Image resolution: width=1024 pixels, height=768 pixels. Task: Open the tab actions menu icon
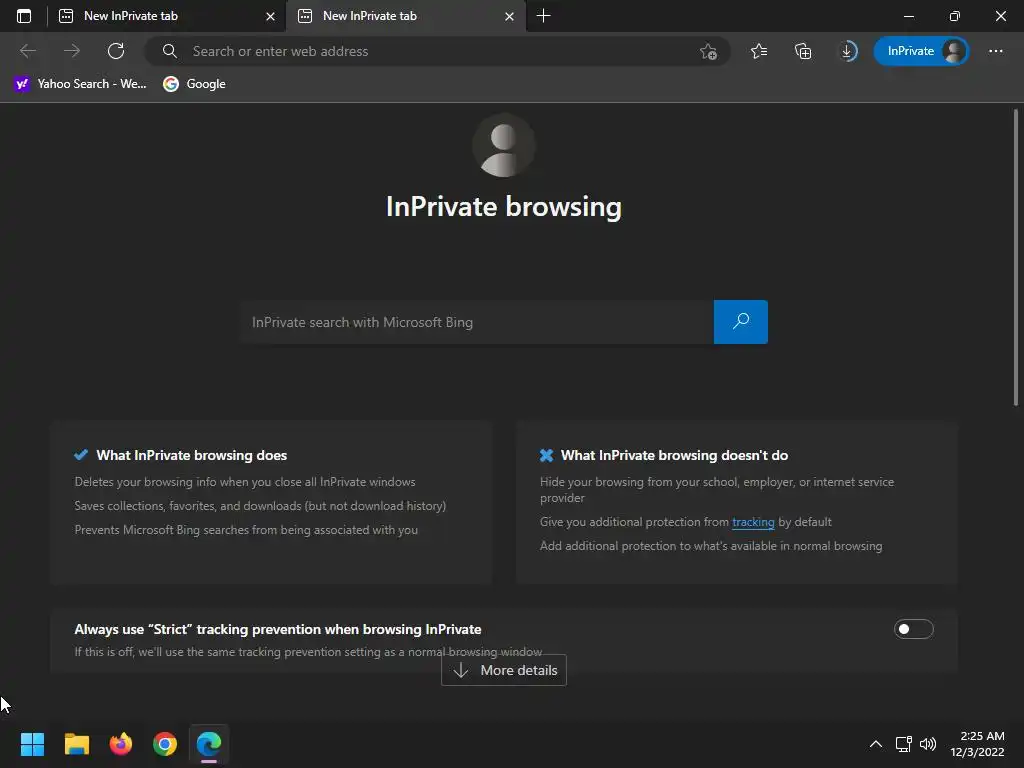coord(24,16)
